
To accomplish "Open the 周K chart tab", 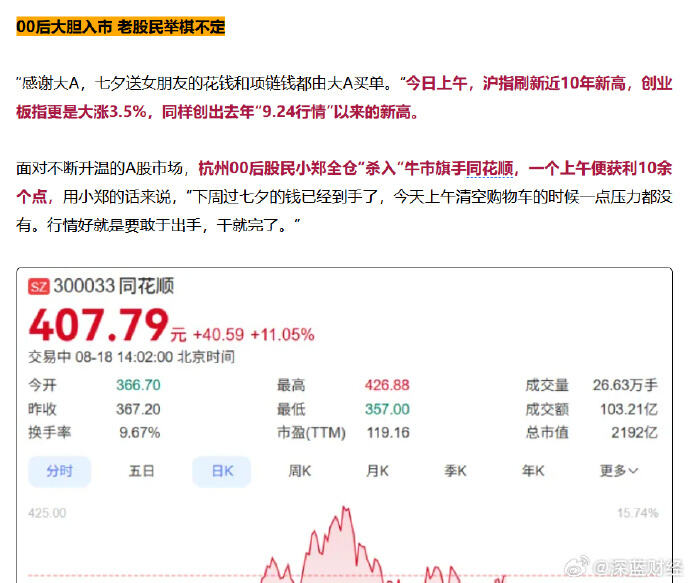I will pos(300,471).
